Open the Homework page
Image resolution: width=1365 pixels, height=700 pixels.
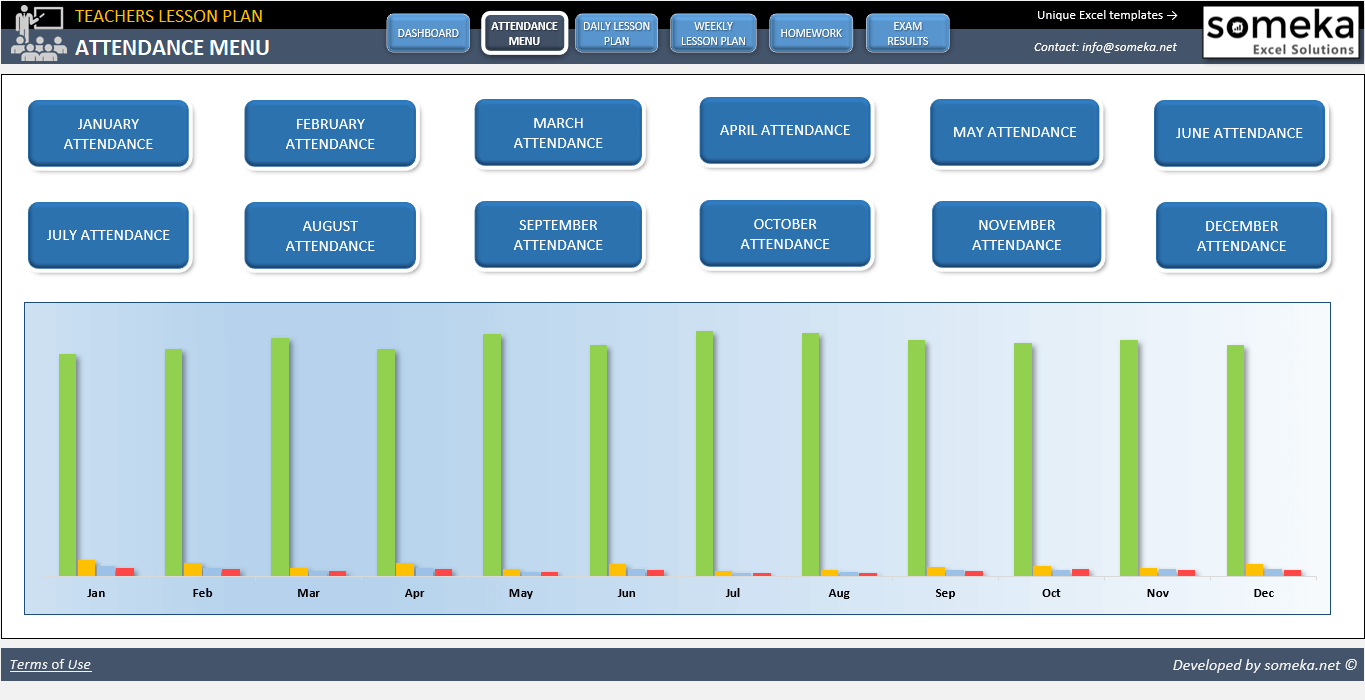pos(811,34)
